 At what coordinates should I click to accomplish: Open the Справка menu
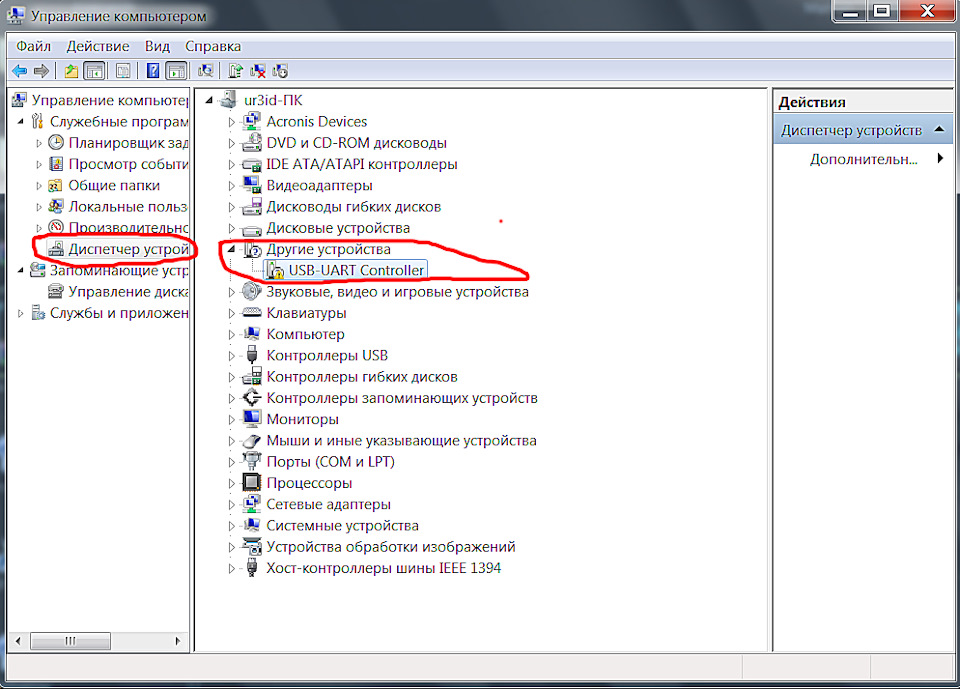[x=213, y=47]
